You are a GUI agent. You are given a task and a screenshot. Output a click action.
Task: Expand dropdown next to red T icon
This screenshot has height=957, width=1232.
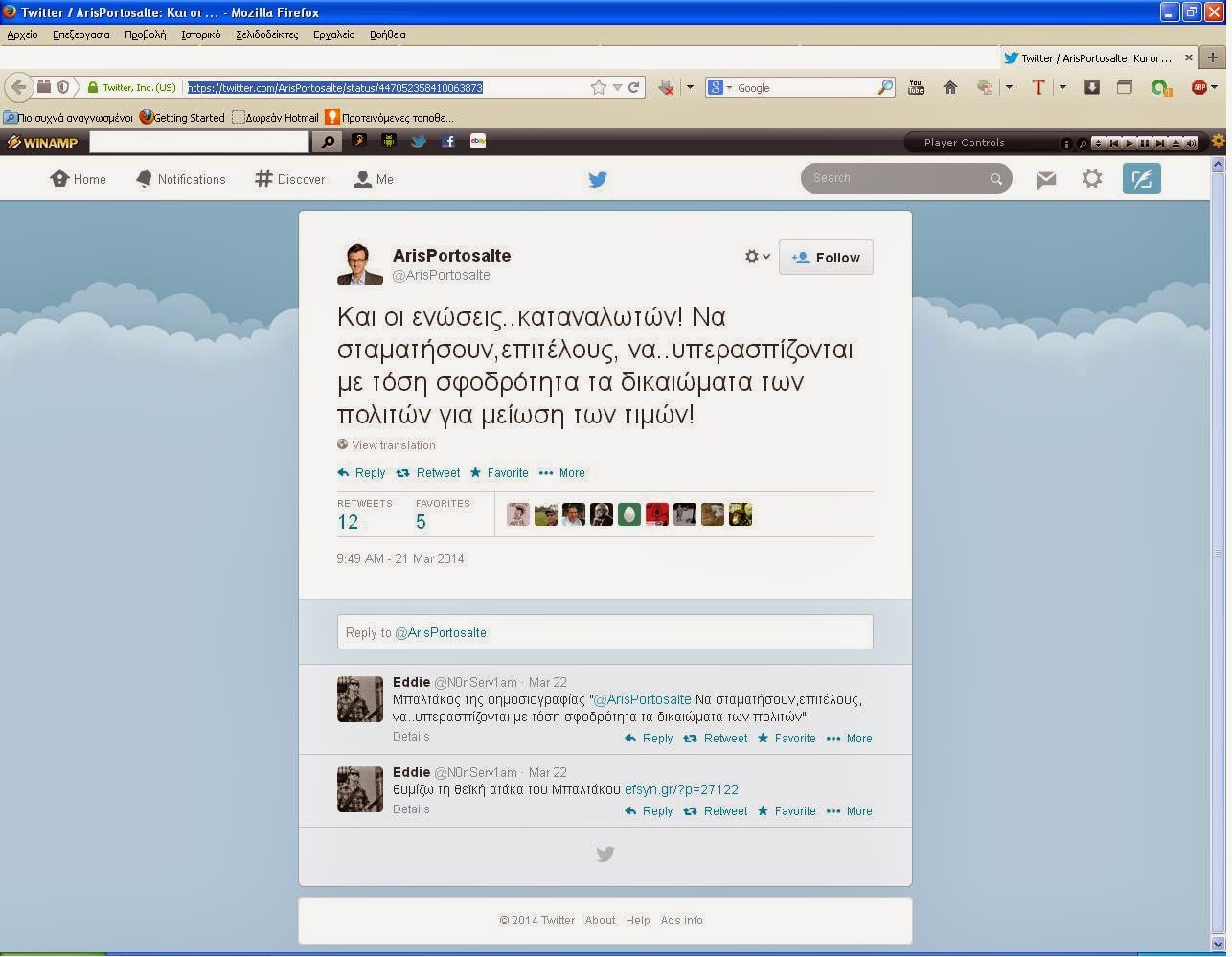(x=1062, y=87)
